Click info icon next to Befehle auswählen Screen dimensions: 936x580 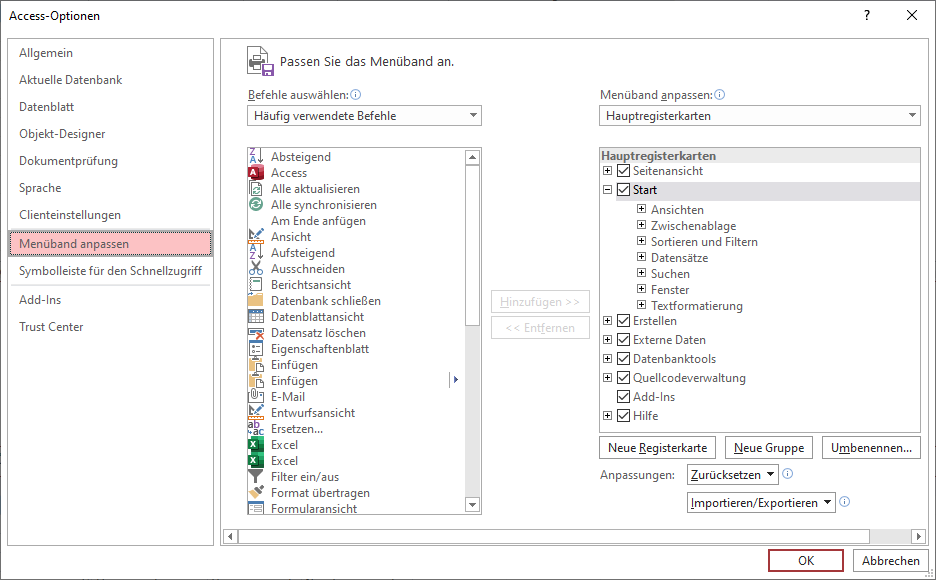[x=356, y=95]
